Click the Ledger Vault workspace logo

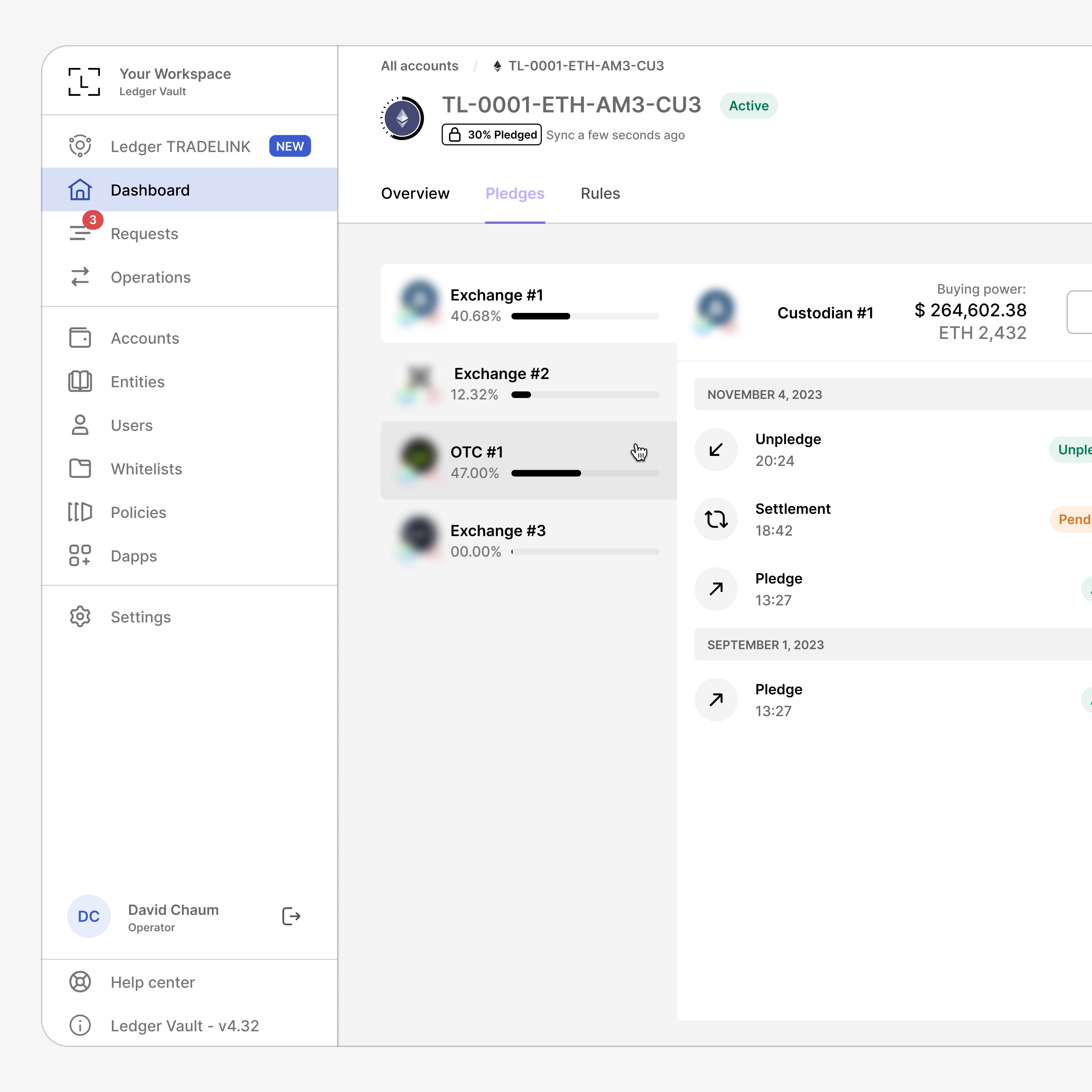[84, 82]
